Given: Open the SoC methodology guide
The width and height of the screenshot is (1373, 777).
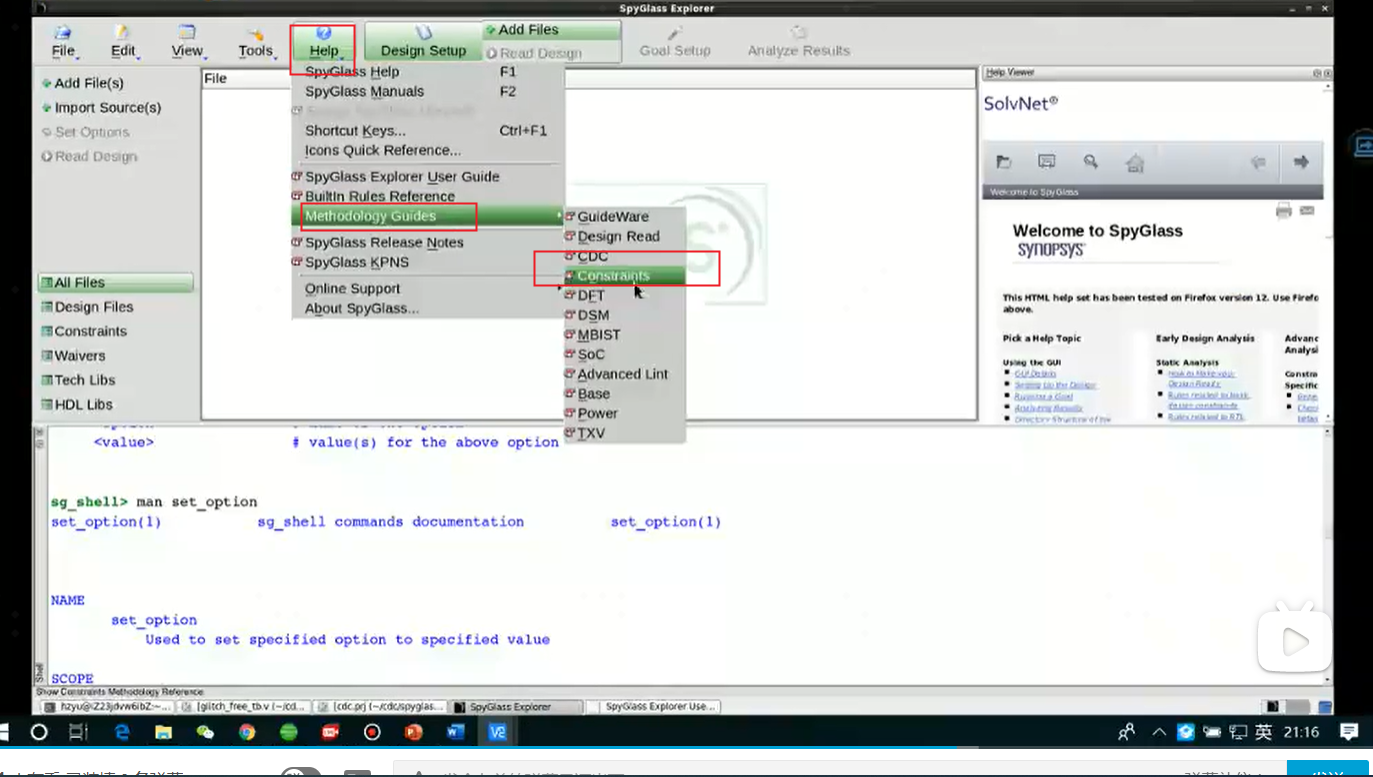Looking at the screenshot, I should [x=623, y=354].
